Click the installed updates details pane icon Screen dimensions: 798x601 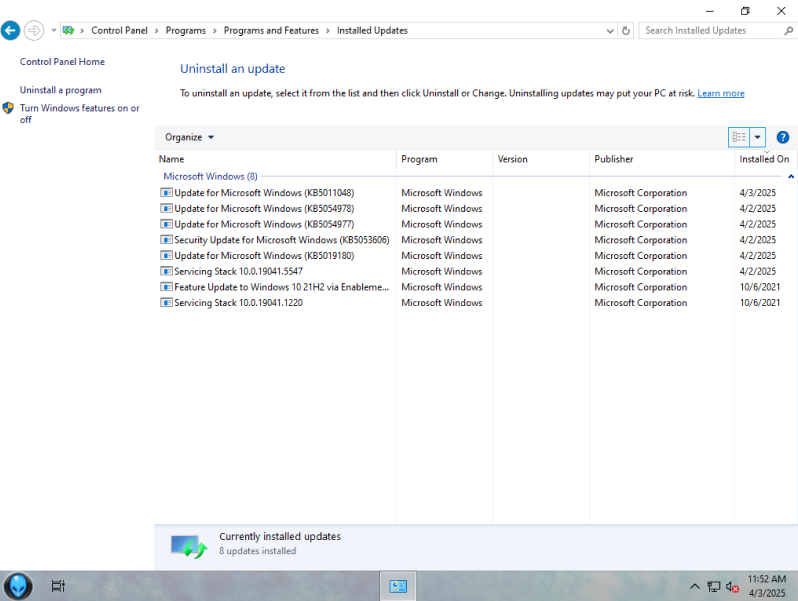pyautogui.click(x=189, y=547)
